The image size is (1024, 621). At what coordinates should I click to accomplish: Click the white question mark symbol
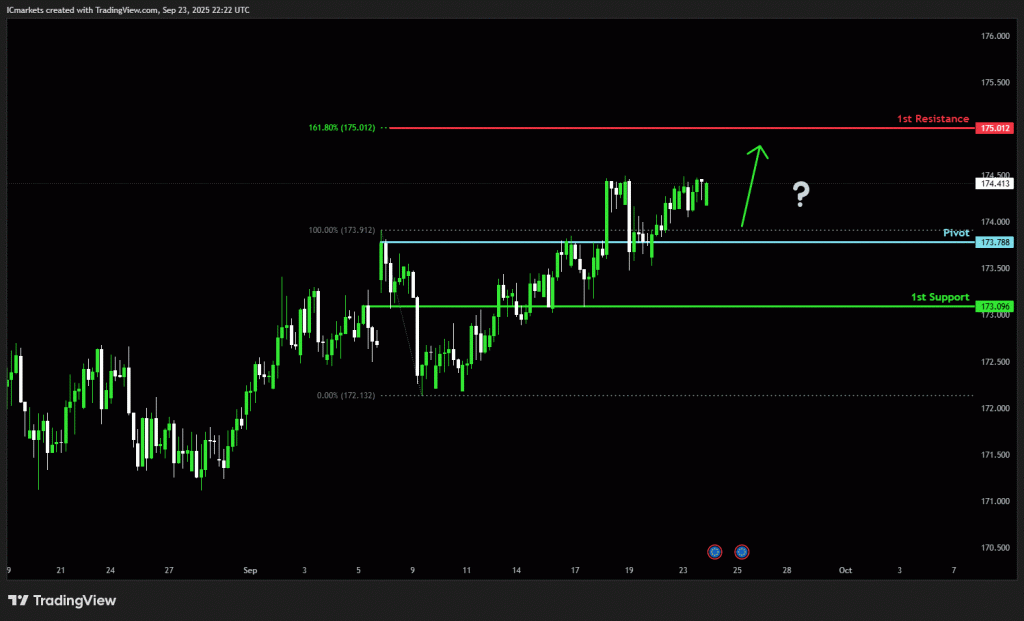(x=801, y=194)
